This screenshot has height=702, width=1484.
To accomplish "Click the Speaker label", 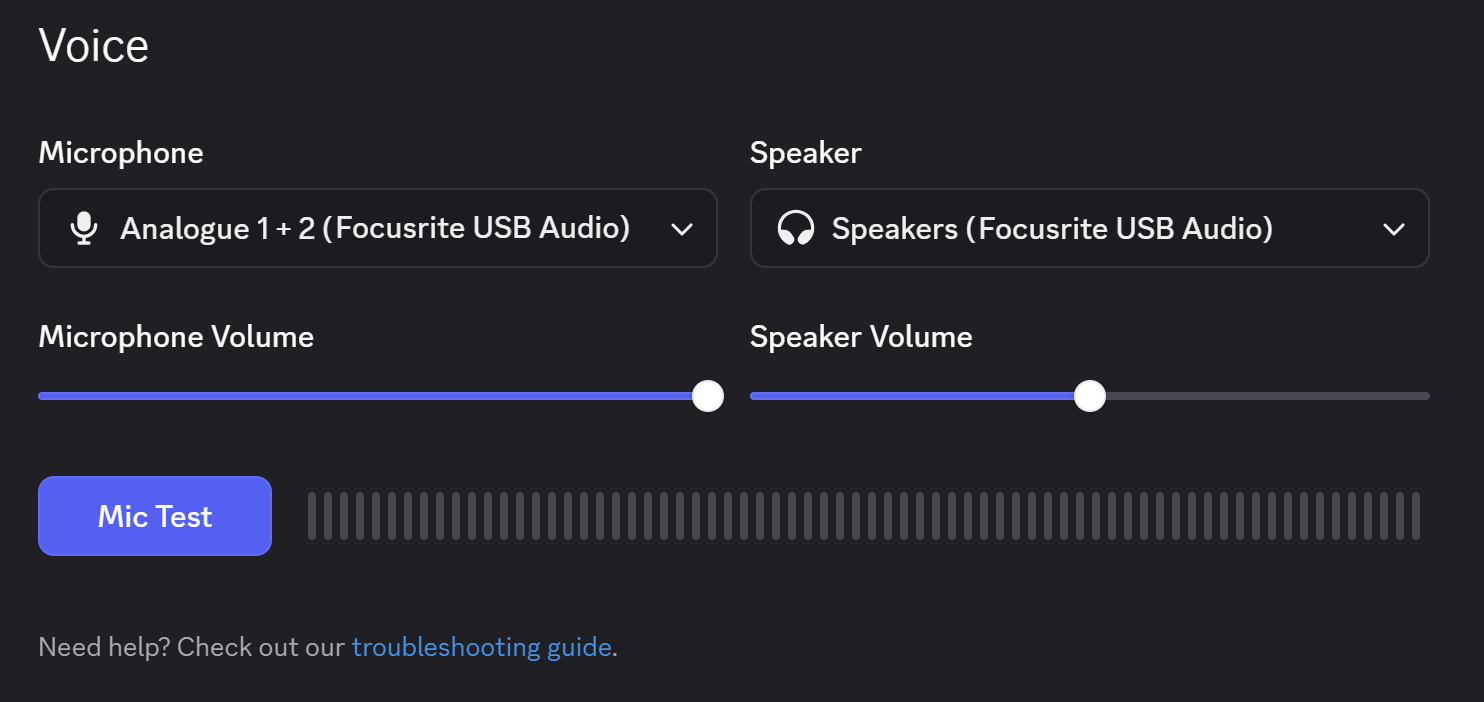I will 806,152.
